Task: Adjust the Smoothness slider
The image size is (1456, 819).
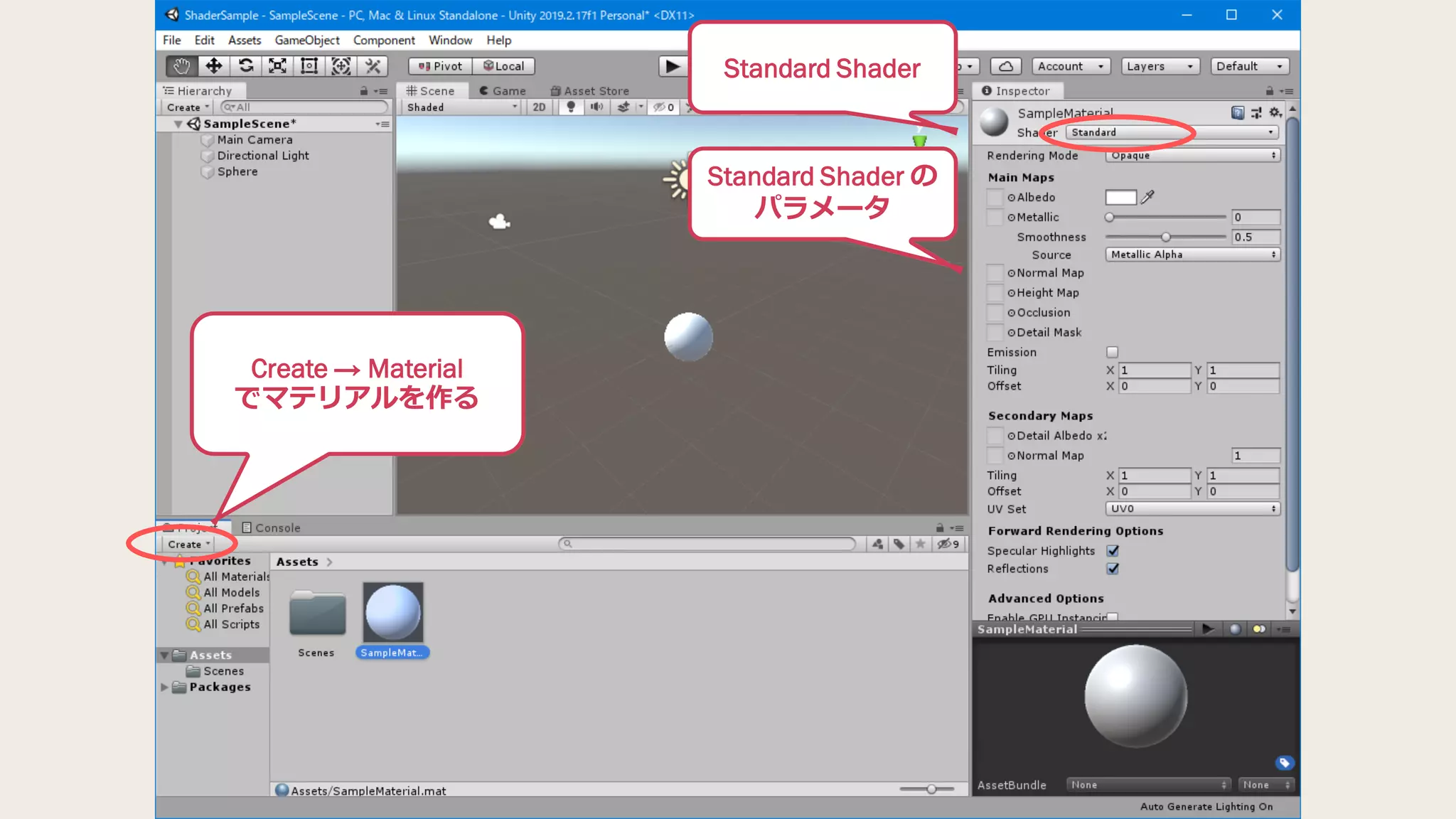Action: (x=1166, y=237)
